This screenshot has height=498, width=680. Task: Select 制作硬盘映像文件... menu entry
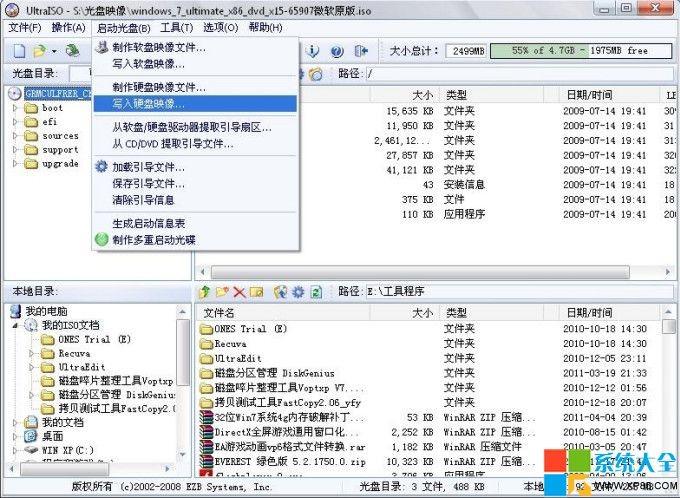[x=196, y=87]
